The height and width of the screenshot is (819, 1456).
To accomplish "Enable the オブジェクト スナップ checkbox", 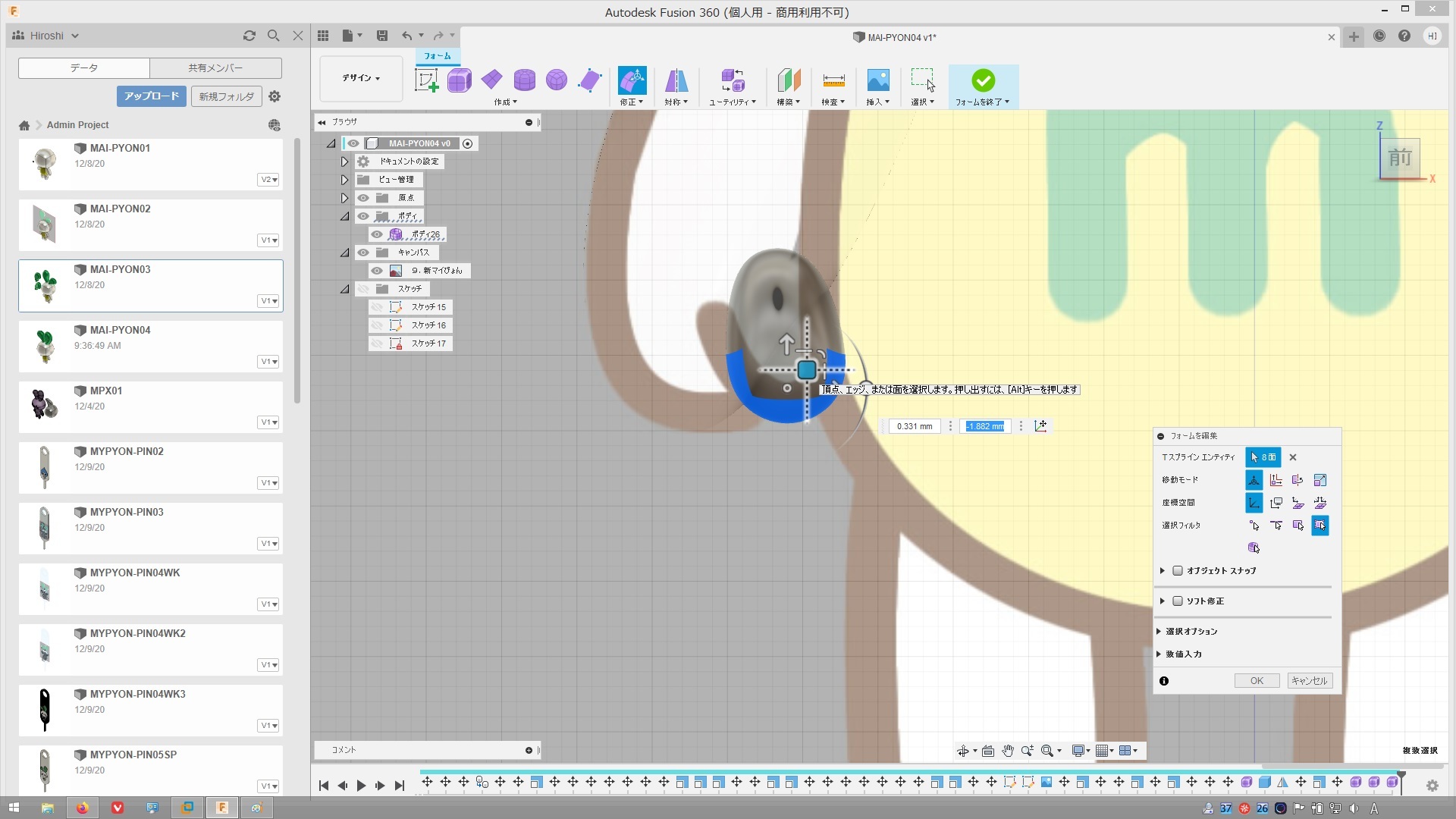I will pyautogui.click(x=1178, y=571).
